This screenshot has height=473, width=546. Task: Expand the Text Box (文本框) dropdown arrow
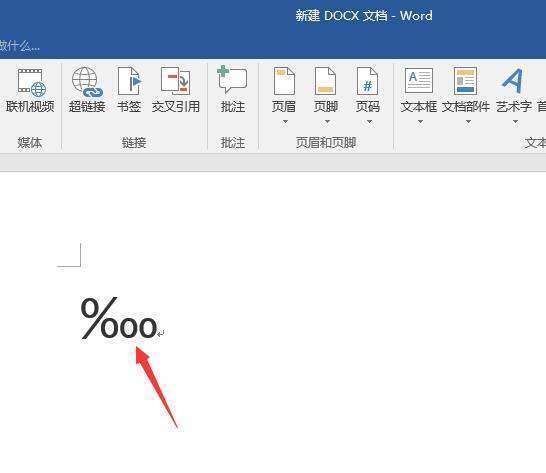[x=420, y=122]
